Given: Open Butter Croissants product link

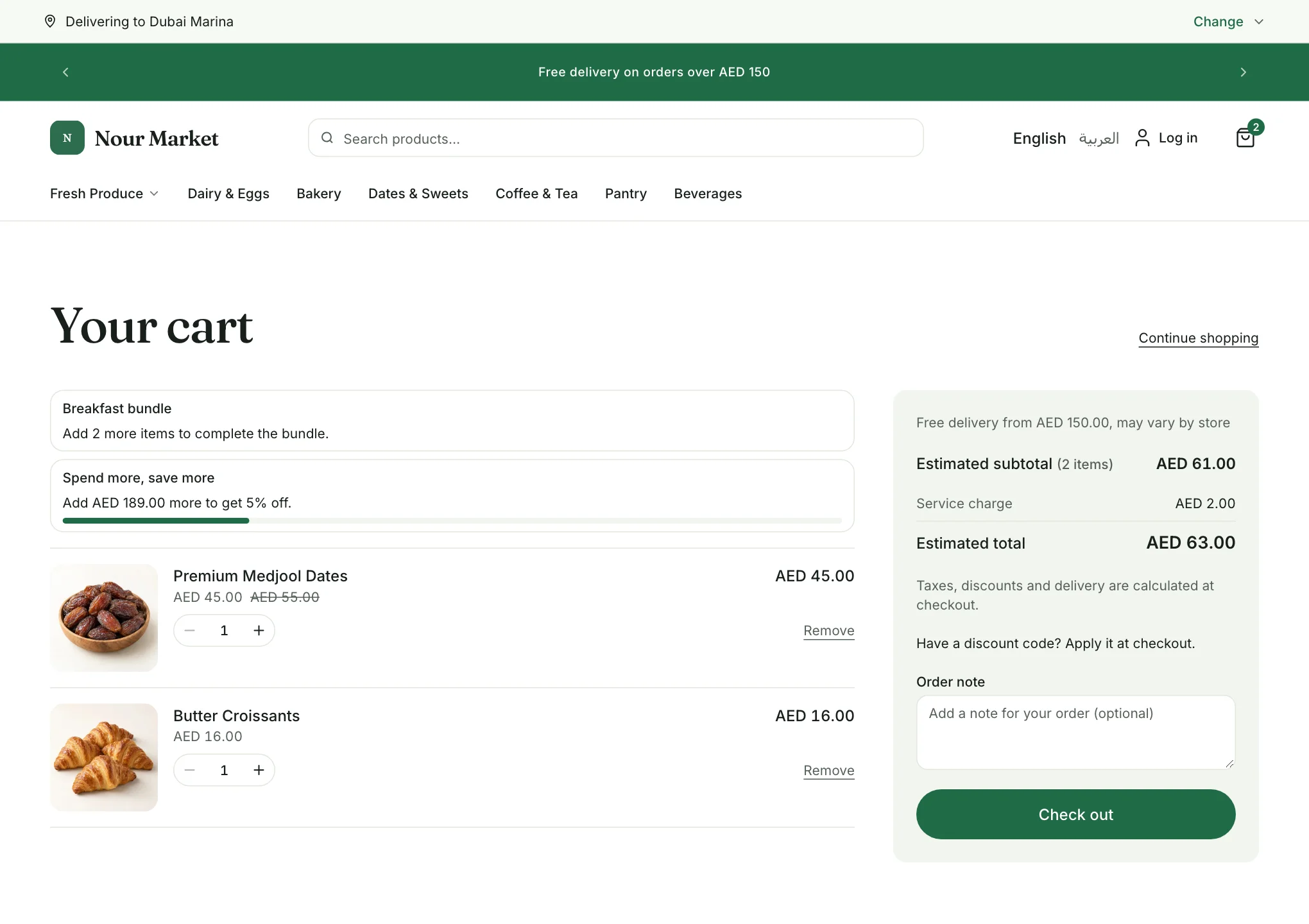Looking at the screenshot, I should pyautogui.click(x=236, y=715).
